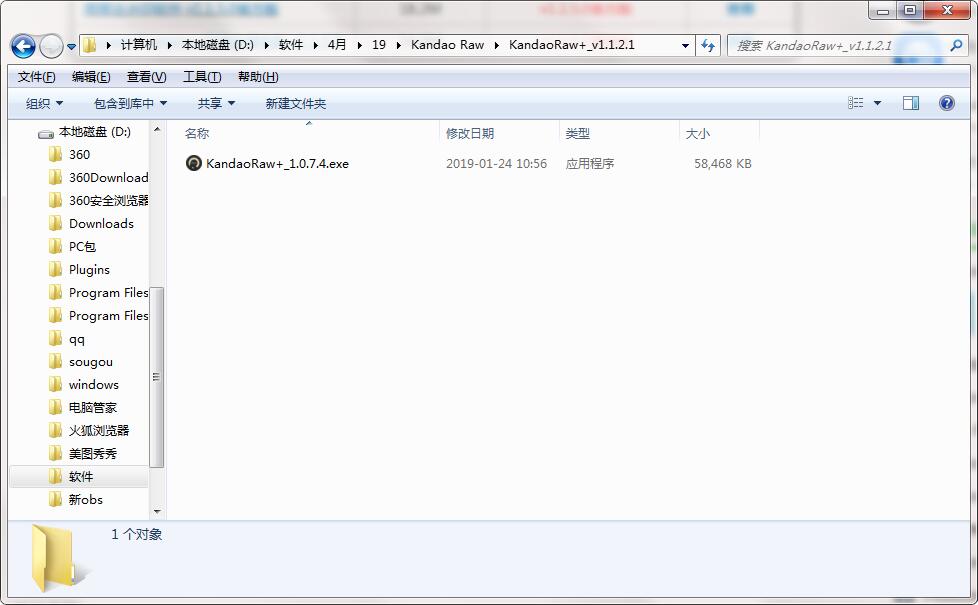Screen dimensions: 978x605
Task: Select 19 in the address path
Action: (x=379, y=45)
